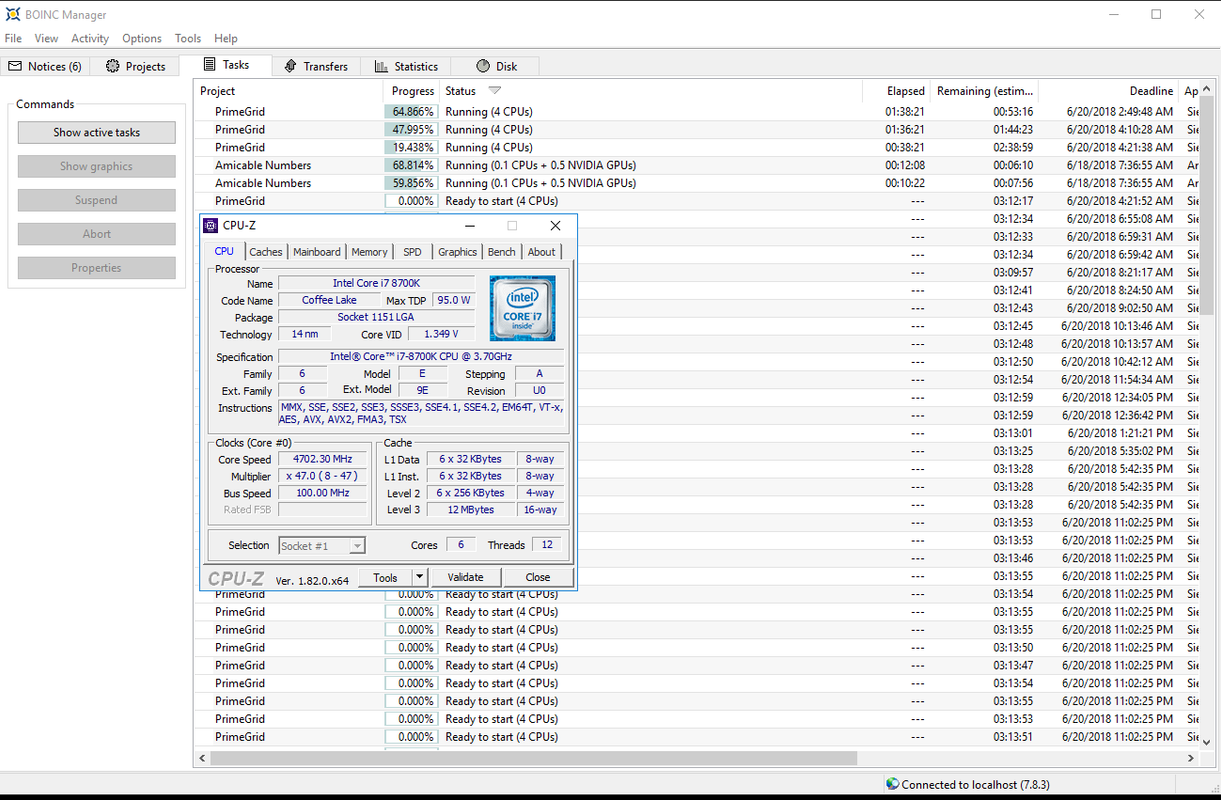Select the Amicable Numbers task at 59.856%
Screen dimensions: 1221x800
[x=696, y=183]
